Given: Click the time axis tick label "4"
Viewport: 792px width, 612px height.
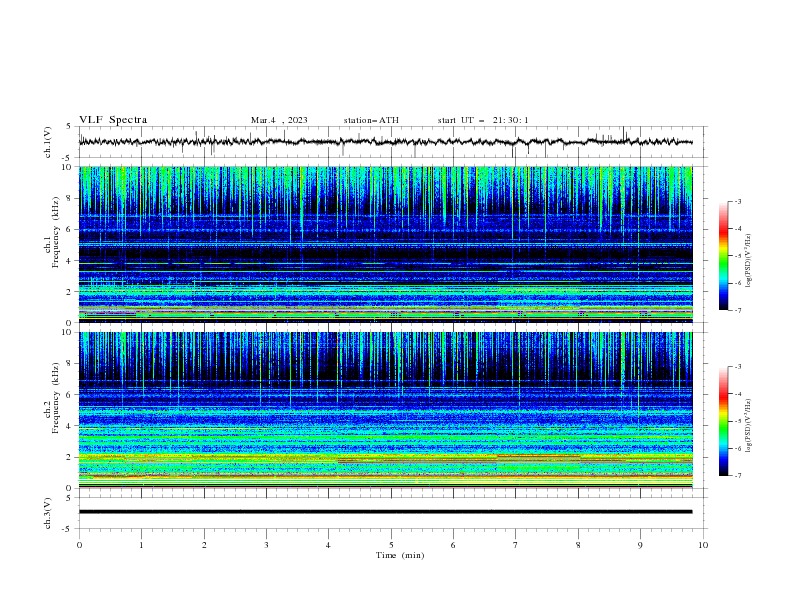Looking at the screenshot, I should pos(328,545).
